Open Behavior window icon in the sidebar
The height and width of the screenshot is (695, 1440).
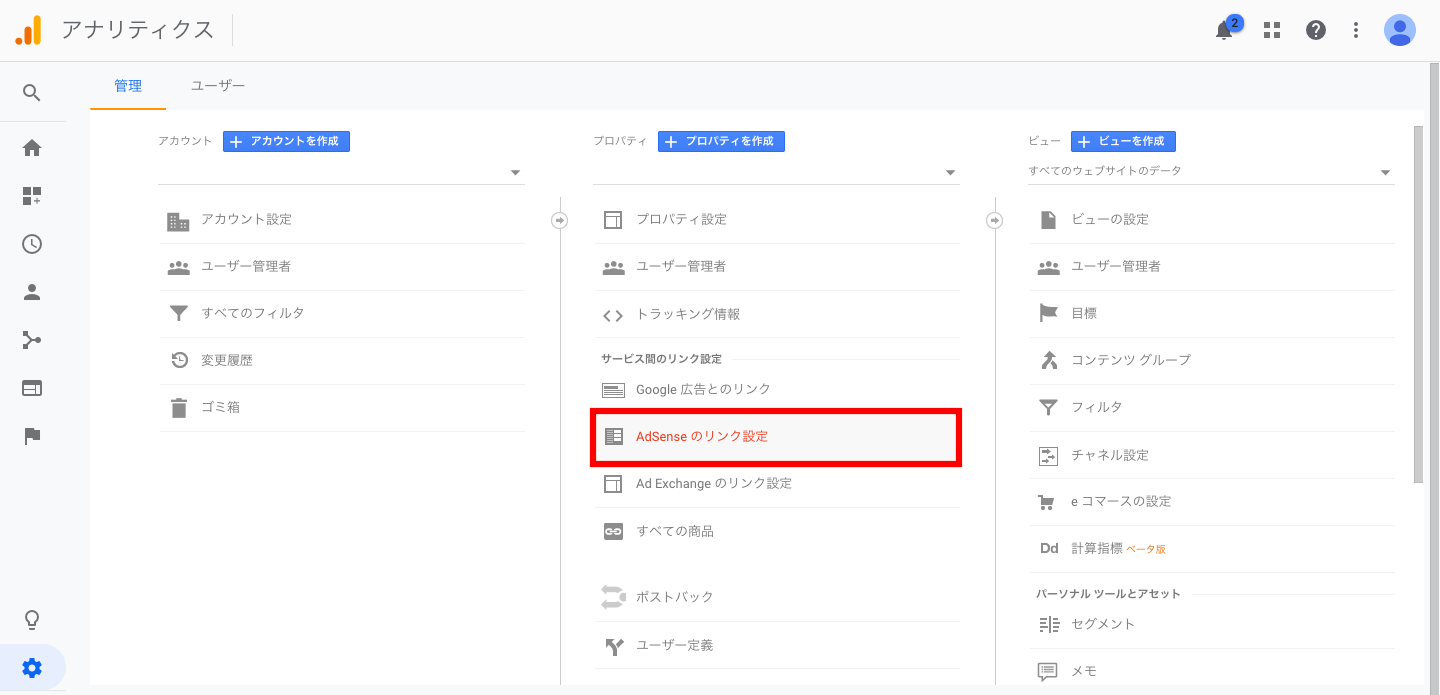(32, 388)
